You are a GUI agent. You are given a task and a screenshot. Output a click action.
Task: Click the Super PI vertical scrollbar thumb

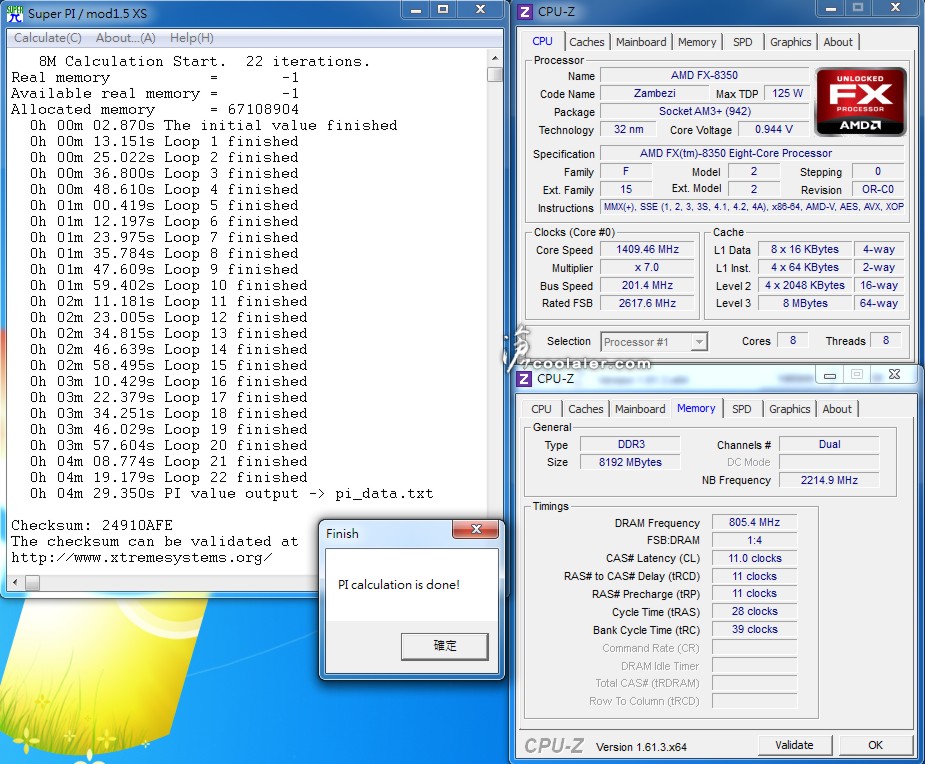click(x=495, y=74)
